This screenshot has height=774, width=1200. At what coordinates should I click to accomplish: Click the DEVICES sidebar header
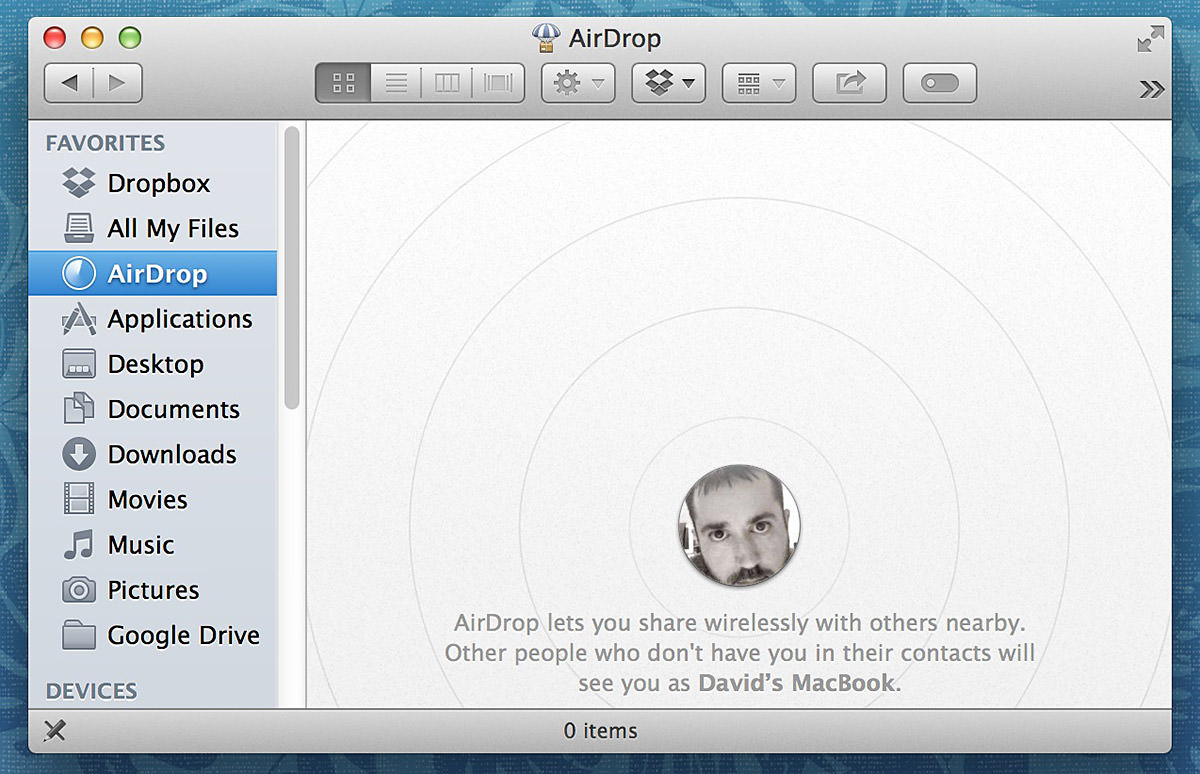click(x=92, y=691)
